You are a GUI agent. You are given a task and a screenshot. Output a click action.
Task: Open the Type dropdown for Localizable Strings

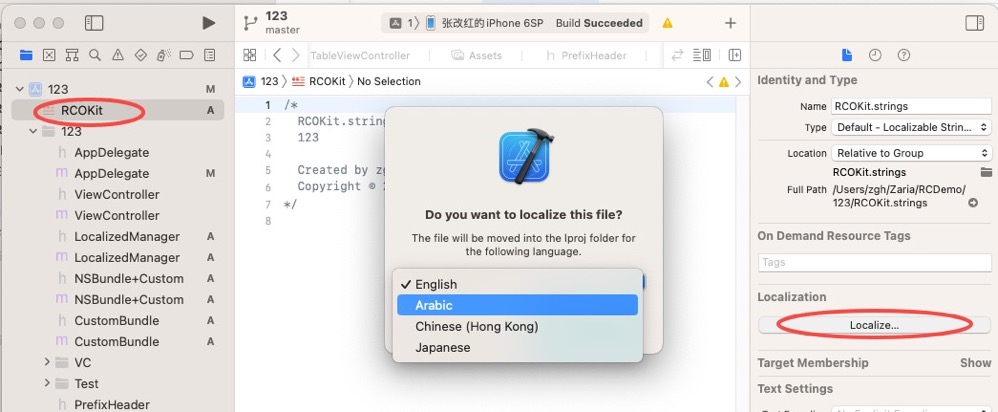(x=911, y=127)
